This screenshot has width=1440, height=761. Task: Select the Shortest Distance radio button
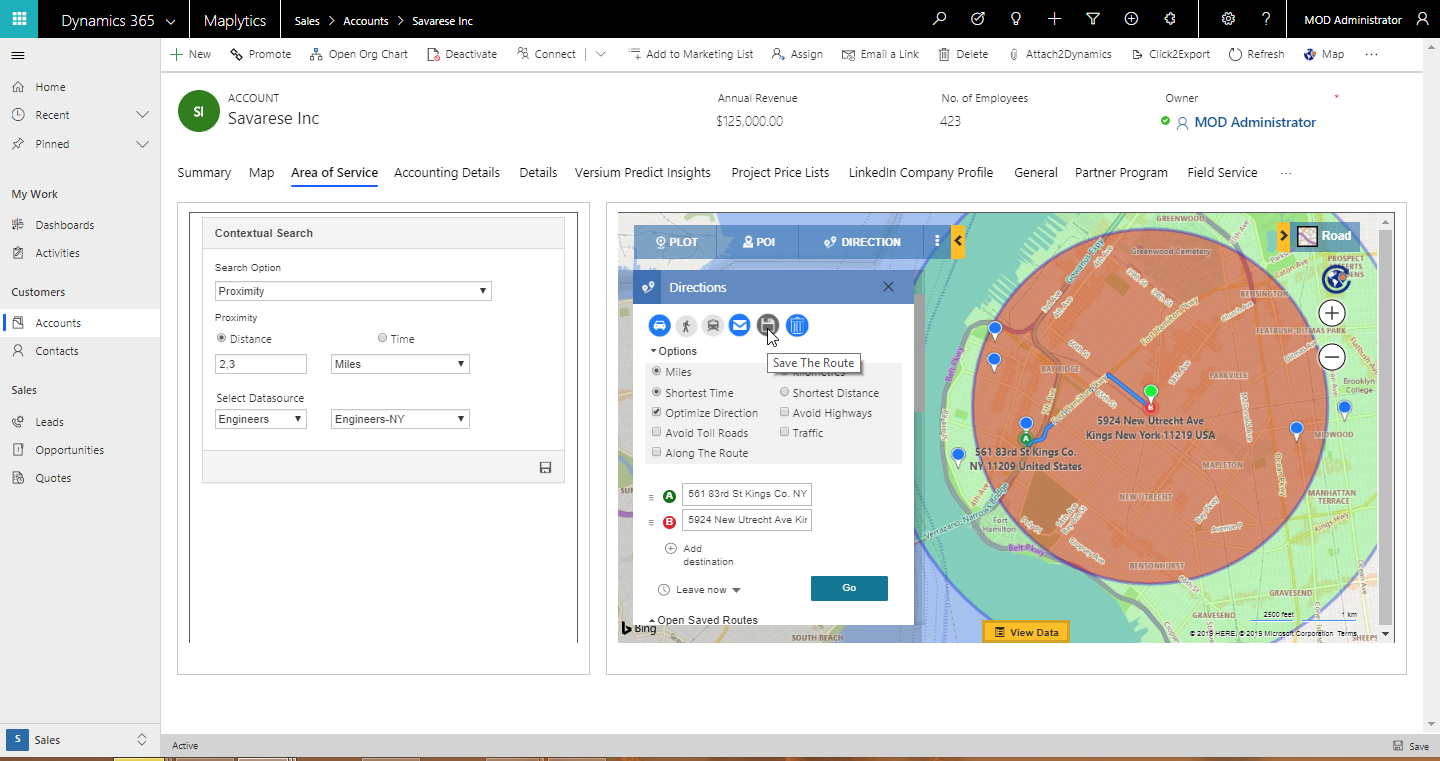pyautogui.click(x=784, y=392)
